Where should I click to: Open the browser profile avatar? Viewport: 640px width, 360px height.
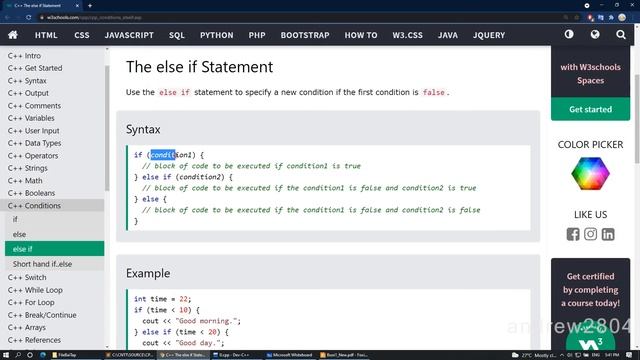(x=622, y=18)
